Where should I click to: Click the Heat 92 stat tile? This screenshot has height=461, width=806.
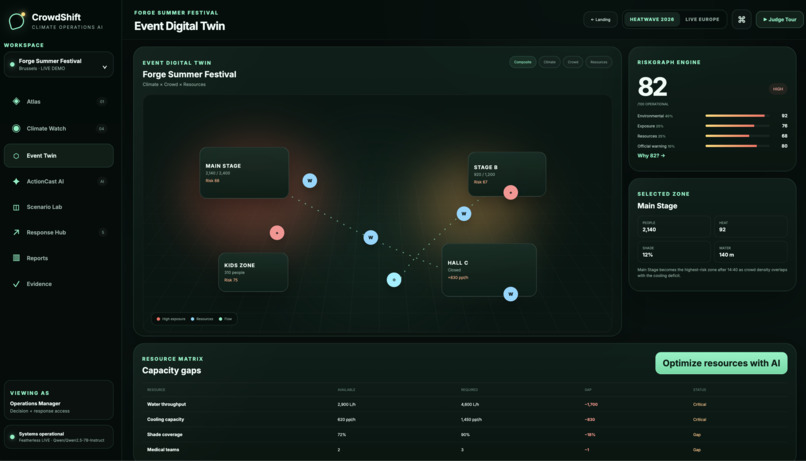750,227
